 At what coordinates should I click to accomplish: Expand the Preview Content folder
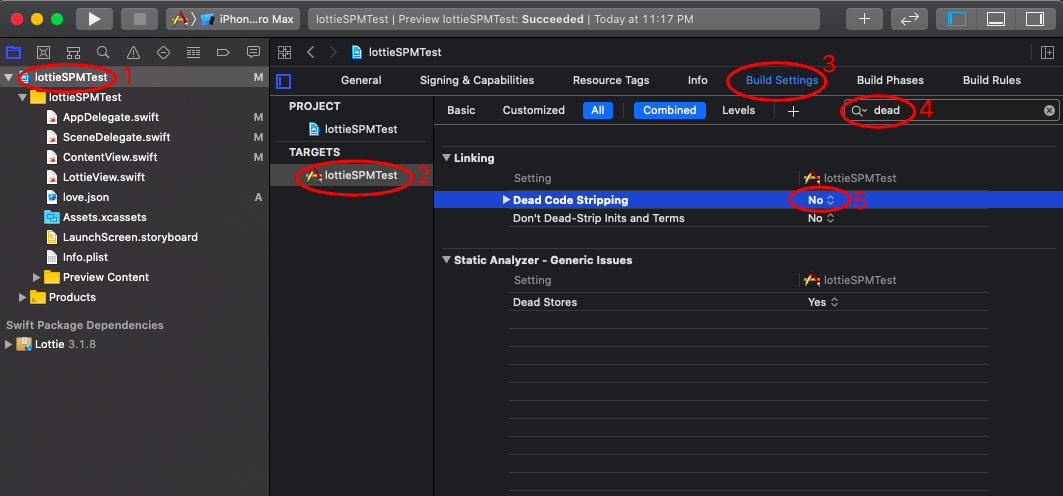click(37, 277)
